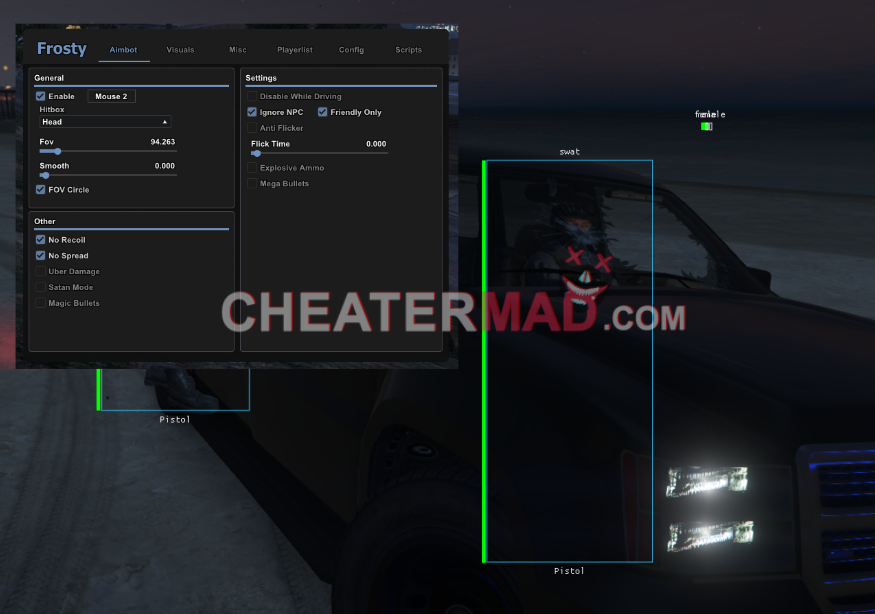
Task: Toggle Friendly Only checkbox
Action: point(323,112)
